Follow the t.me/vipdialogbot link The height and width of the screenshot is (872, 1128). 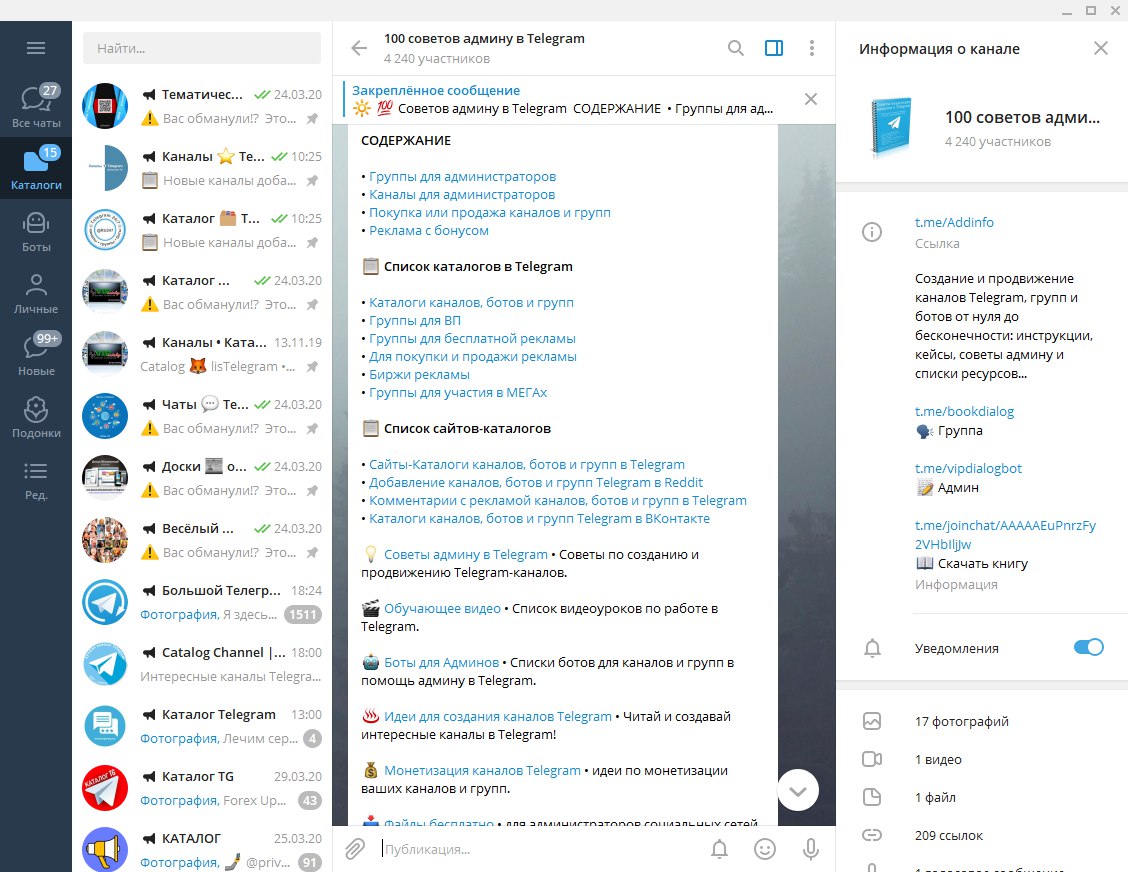pos(968,468)
